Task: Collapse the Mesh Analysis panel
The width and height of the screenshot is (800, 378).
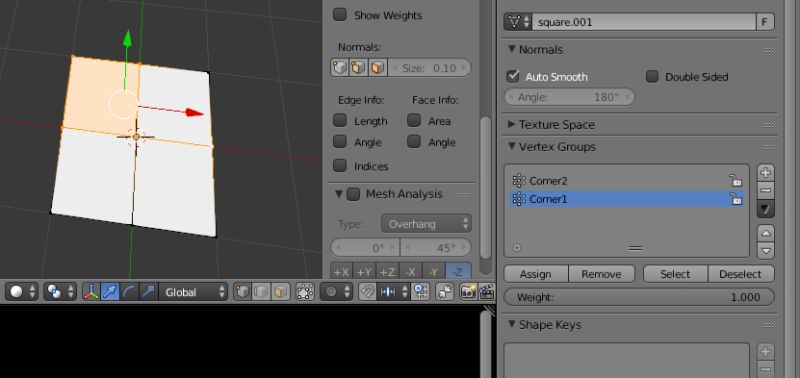Action: click(338, 194)
